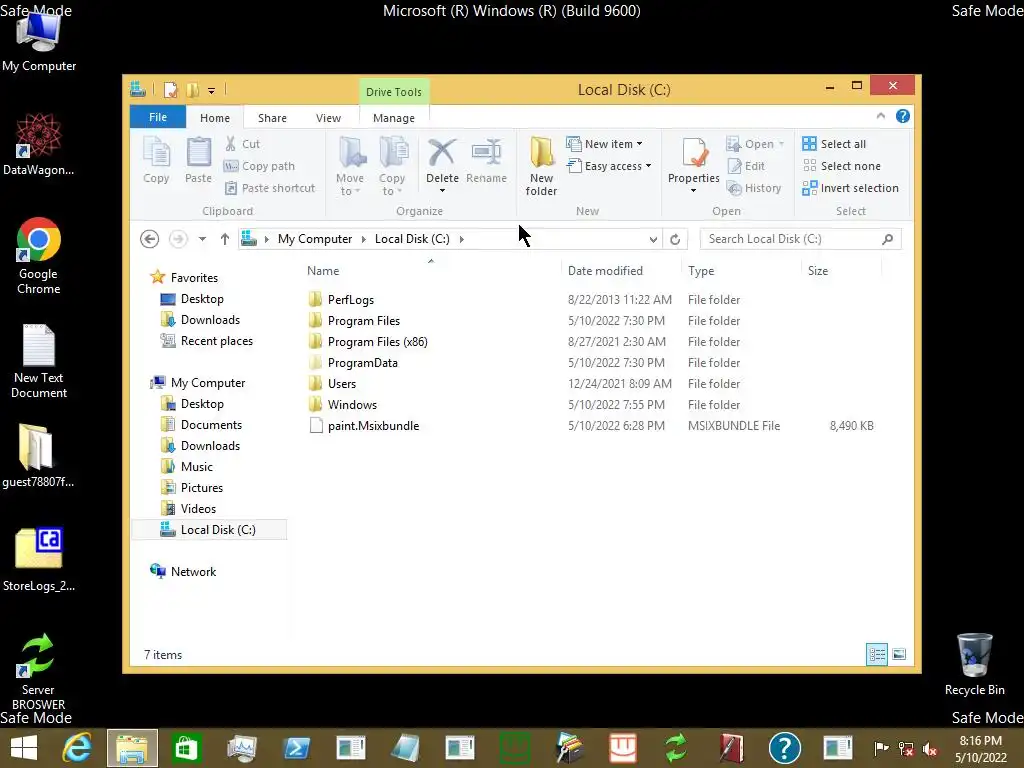Click New folder quick access toolbar icon
Viewport: 1024px width, 768px height.
pyautogui.click(x=192, y=90)
